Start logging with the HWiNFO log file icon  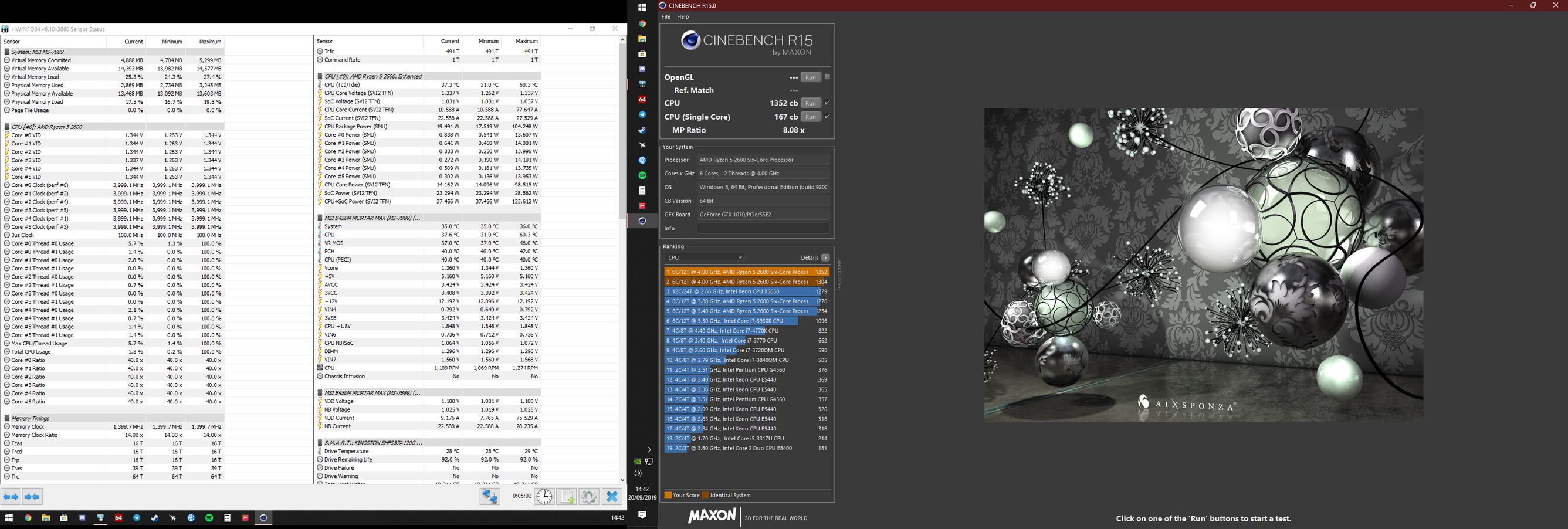(567, 497)
